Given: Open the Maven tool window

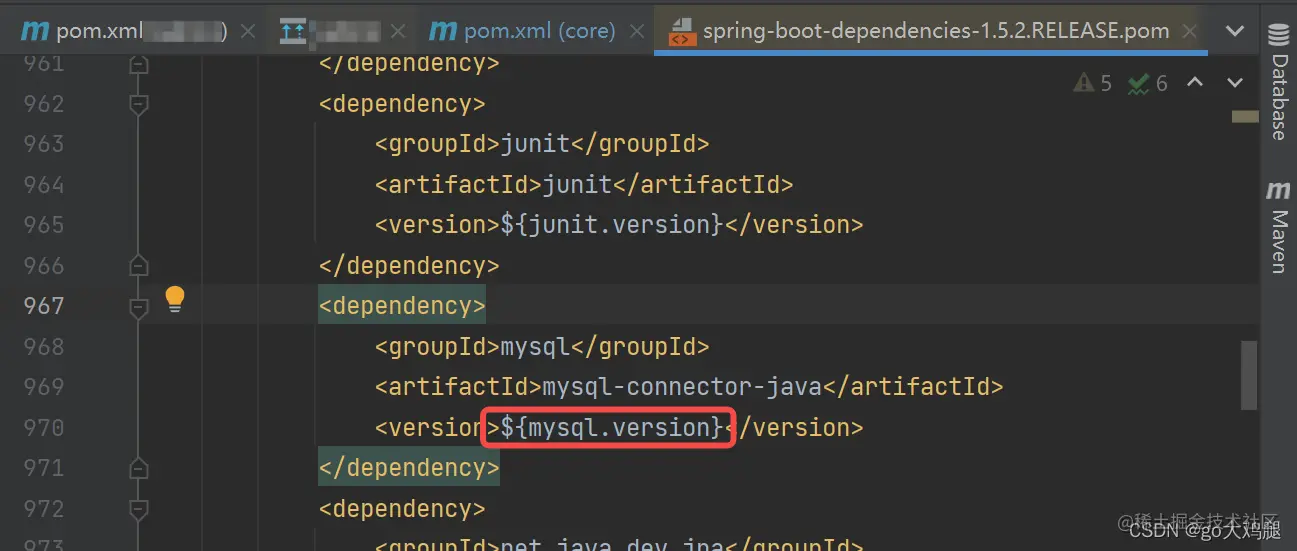Looking at the screenshot, I should tap(1279, 227).
